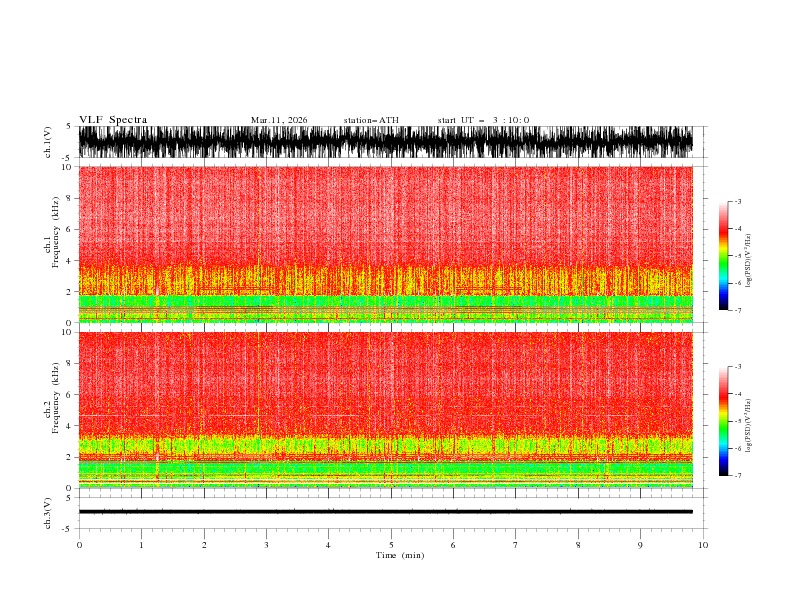
Task: Click the "8" kHz tick on ch.1 frequency axis
Action: click(x=70, y=198)
